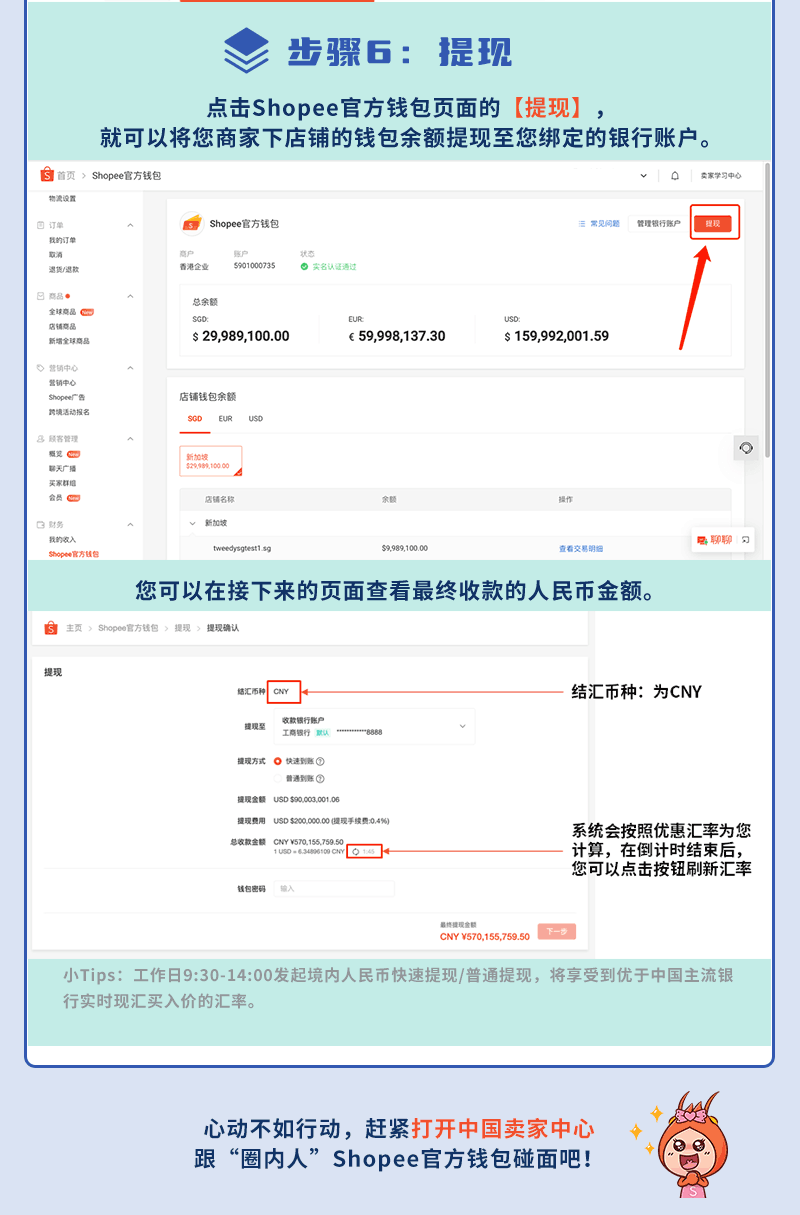Screen dimensions: 800x1215
Task: Refresh the exchange rate with the circular arrow icon
Action: (x=355, y=850)
